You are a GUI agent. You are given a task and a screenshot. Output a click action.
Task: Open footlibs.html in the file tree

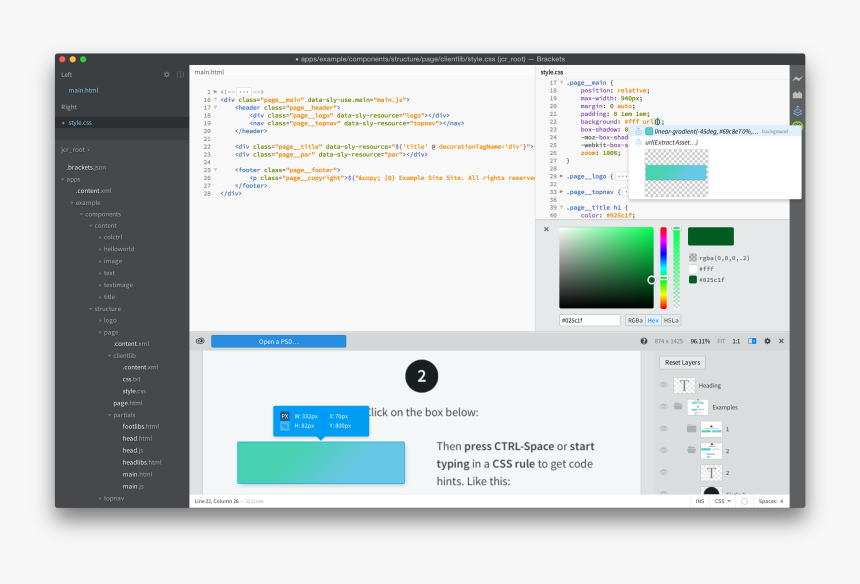click(140, 427)
